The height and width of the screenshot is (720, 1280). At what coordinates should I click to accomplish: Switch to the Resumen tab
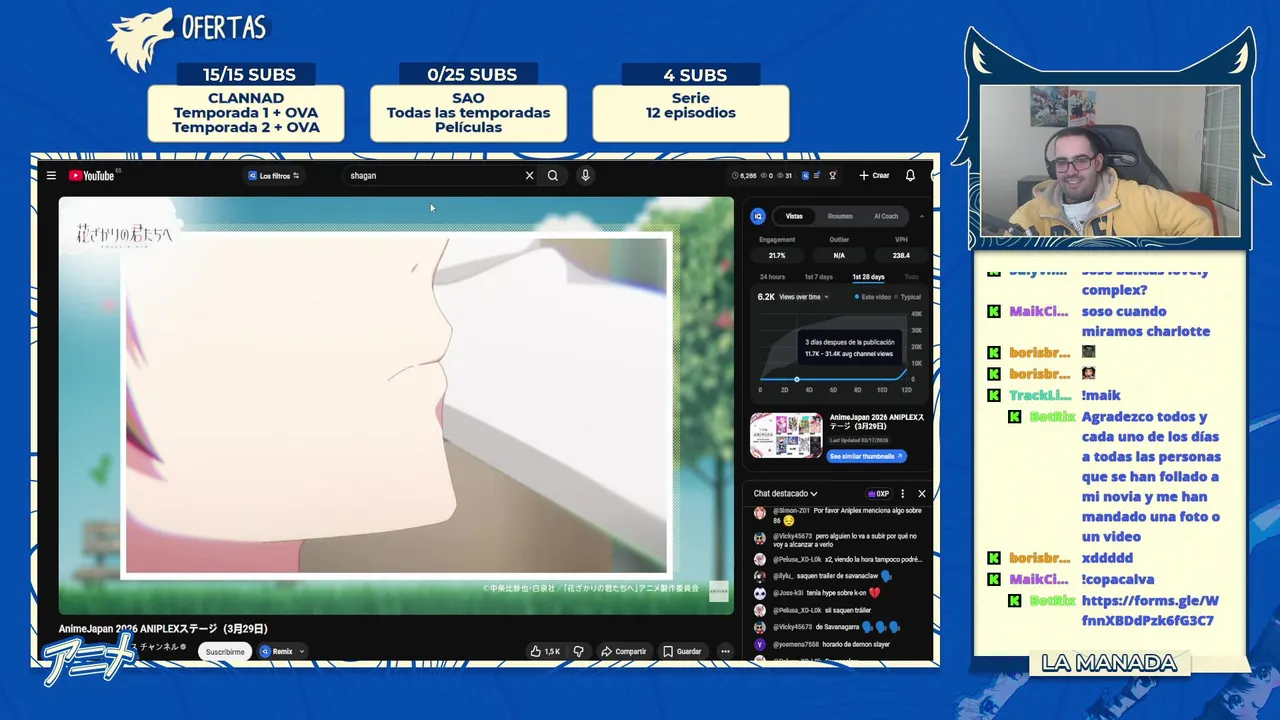click(840, 216)
